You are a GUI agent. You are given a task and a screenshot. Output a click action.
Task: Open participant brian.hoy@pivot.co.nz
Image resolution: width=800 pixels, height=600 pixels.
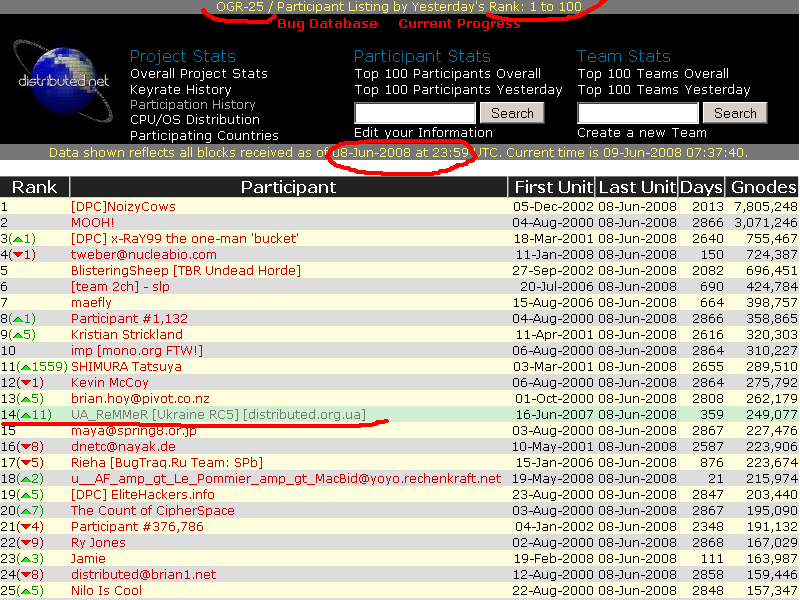(x=140, y=399)
